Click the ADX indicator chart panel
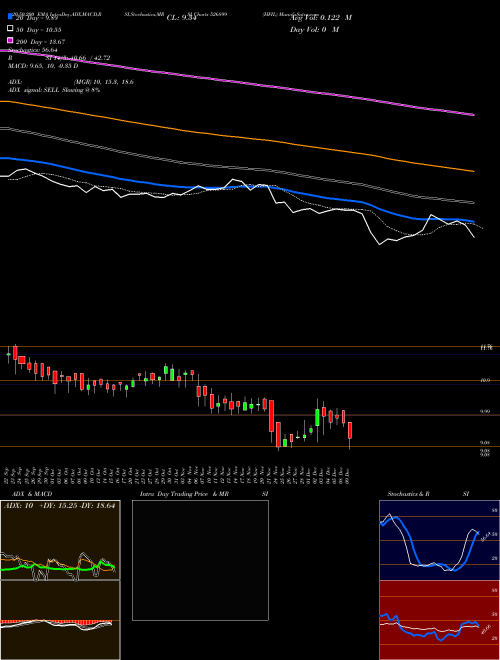Image resolution: width=500 pixels, height=660 pixels. pos(60,540)
